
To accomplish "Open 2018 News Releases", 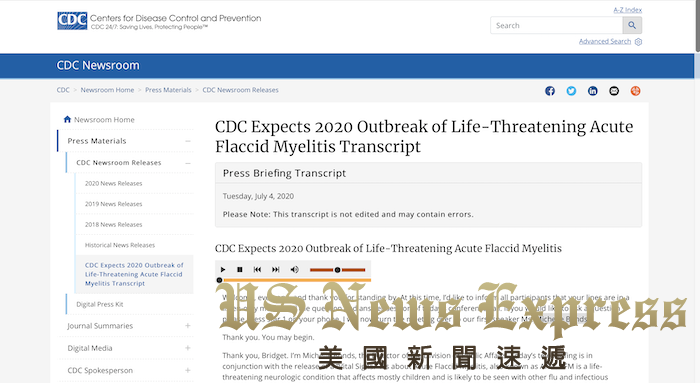I will (x=113, y=225).
